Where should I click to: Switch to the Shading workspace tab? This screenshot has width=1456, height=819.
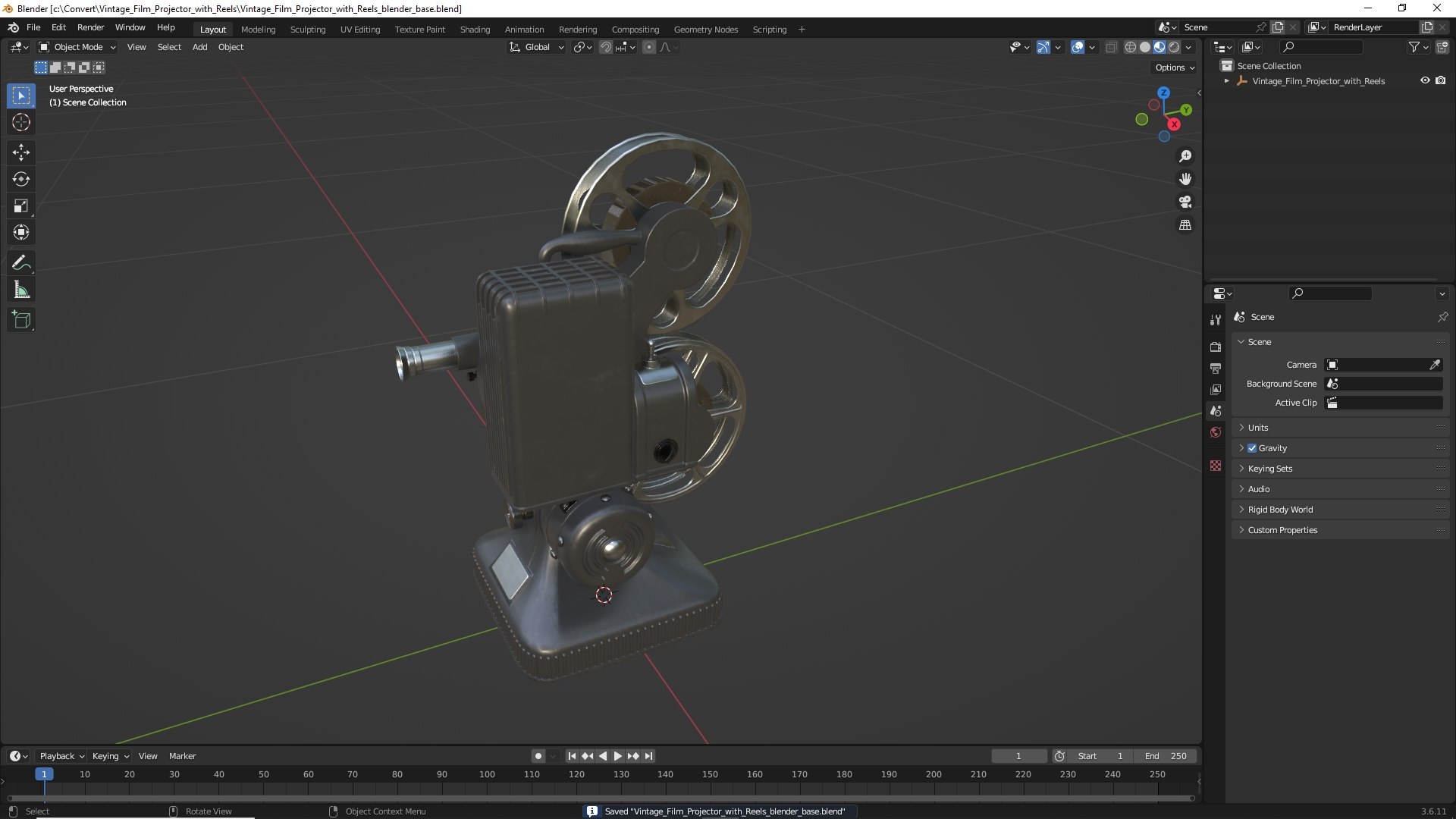pyautogui.click(x=475, y=30)
